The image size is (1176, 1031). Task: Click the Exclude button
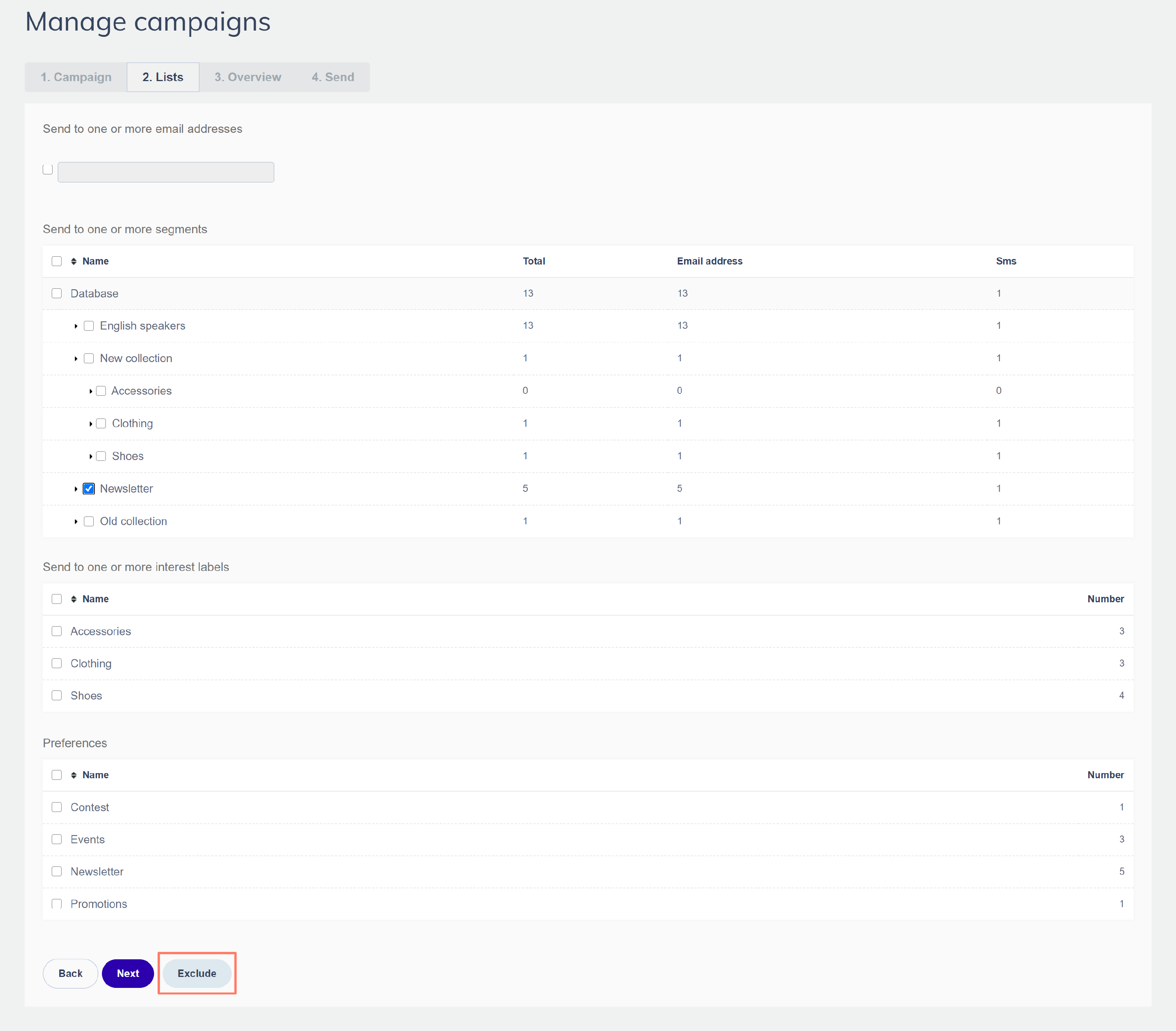click(197, 973)
